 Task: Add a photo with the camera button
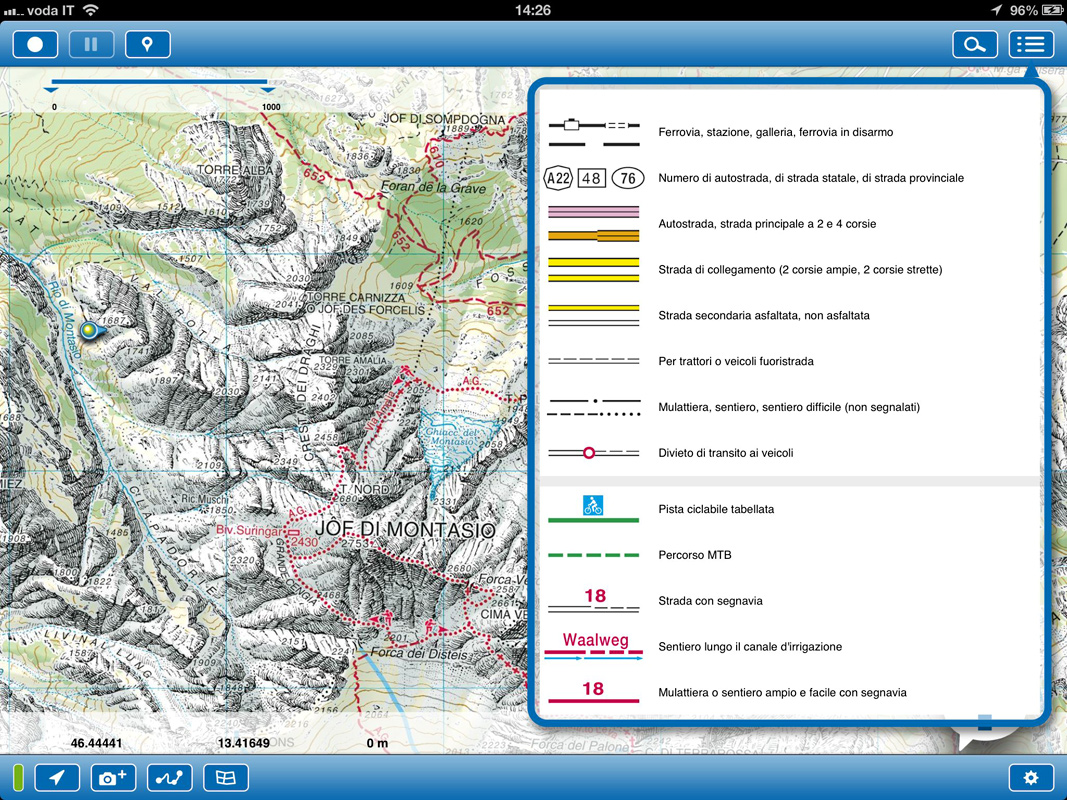coord(114,778)
